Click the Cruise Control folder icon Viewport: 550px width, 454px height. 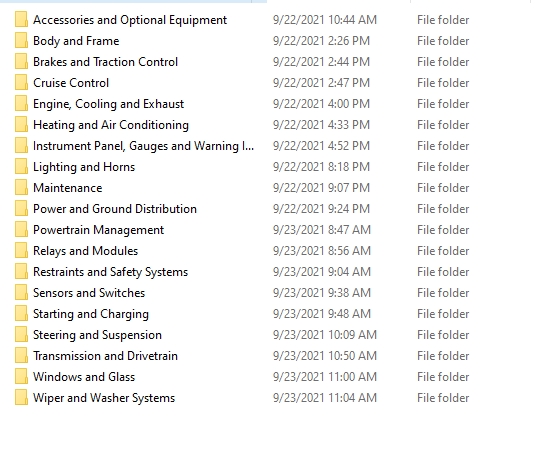[21, 83]
